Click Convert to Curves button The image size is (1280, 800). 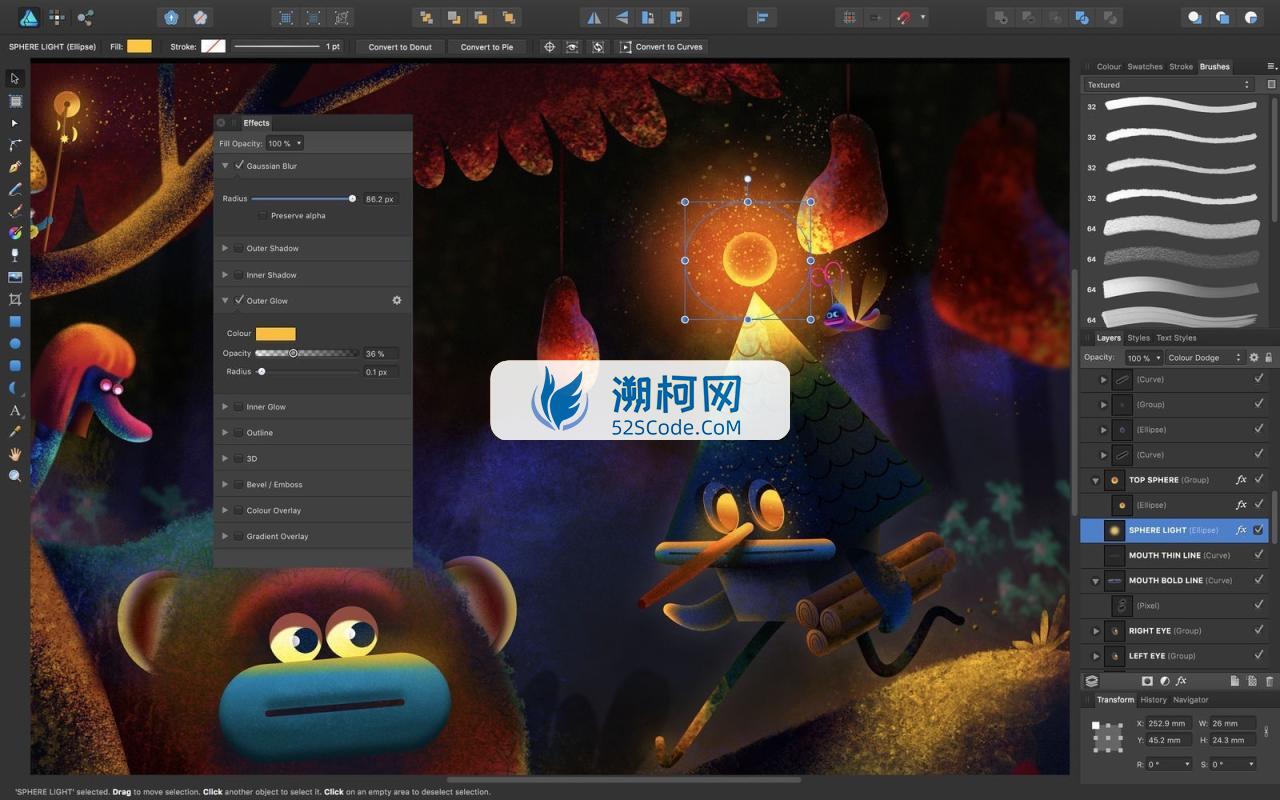pos(661,47)
